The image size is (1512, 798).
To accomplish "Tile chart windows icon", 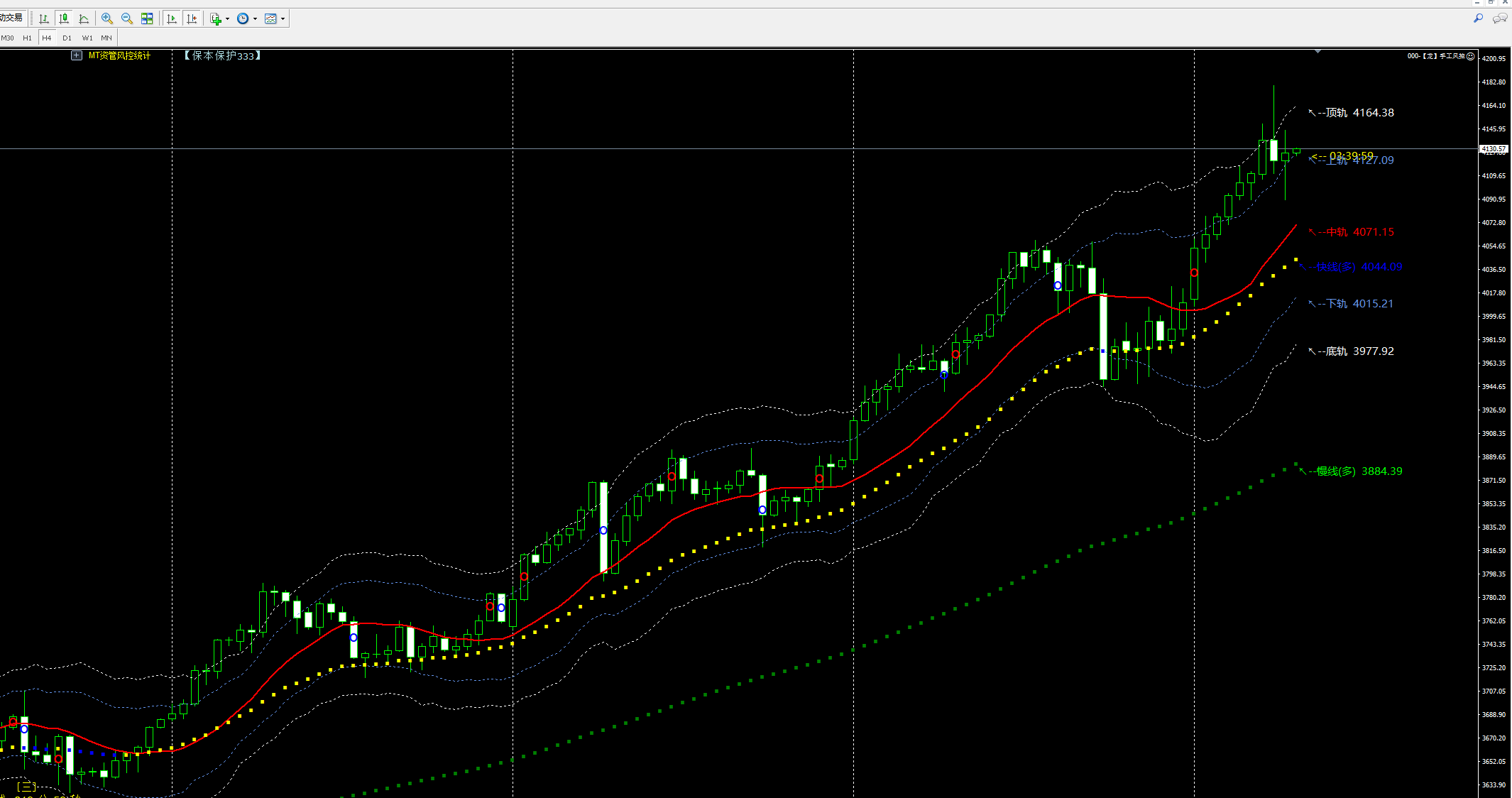I will [x=147, y=19].
